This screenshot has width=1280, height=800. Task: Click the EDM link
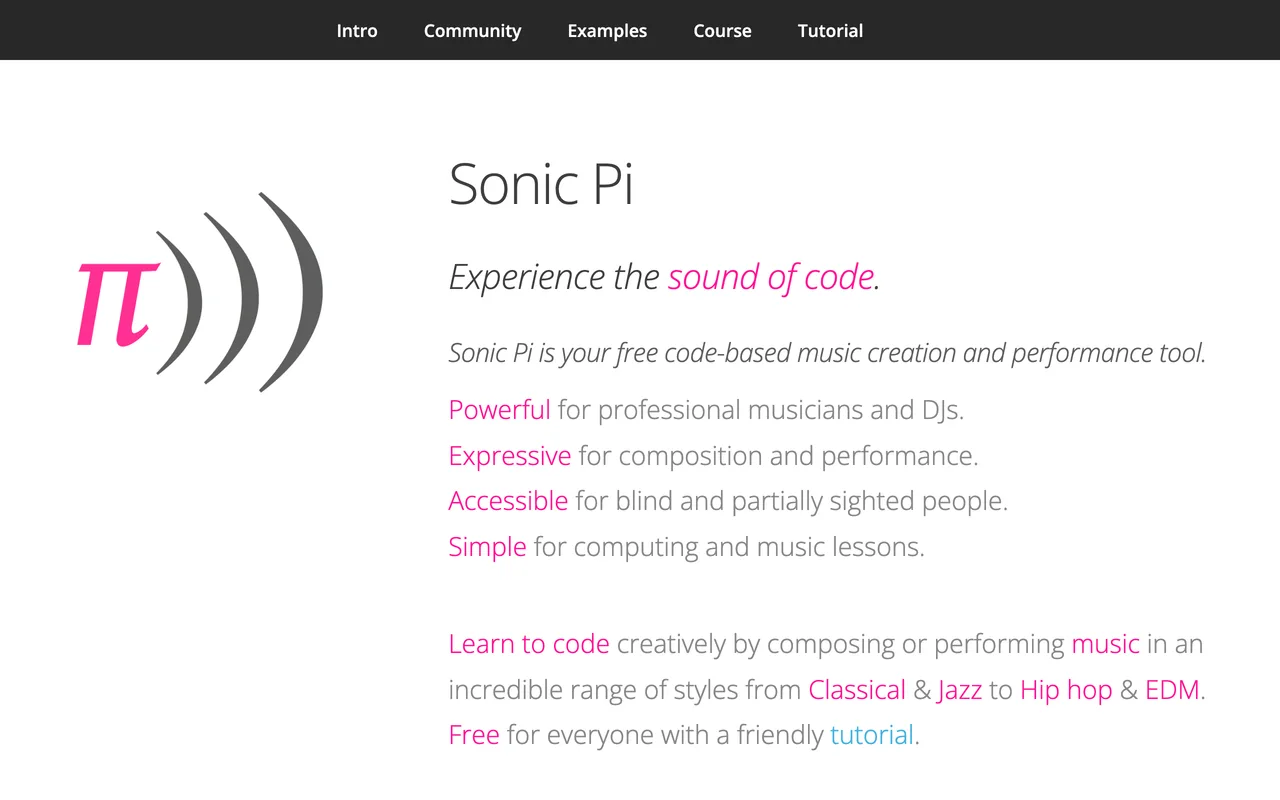1172,690
